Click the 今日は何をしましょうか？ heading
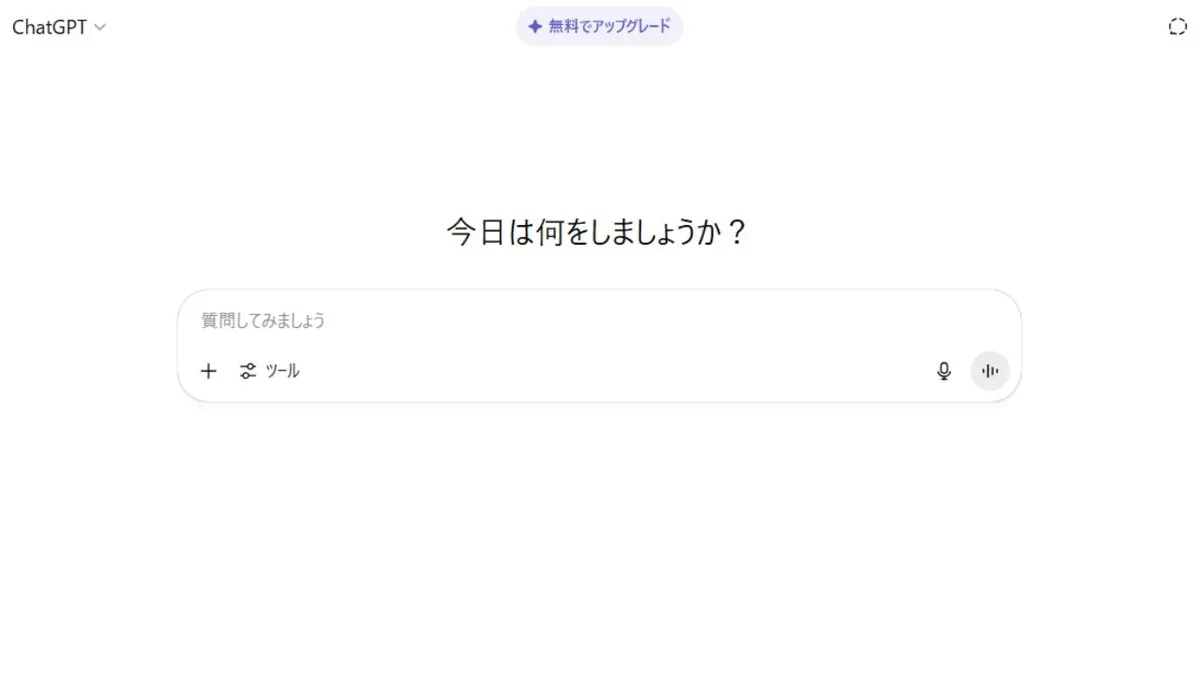Viewport: 1200px width, 675px height. click(597, 232)
